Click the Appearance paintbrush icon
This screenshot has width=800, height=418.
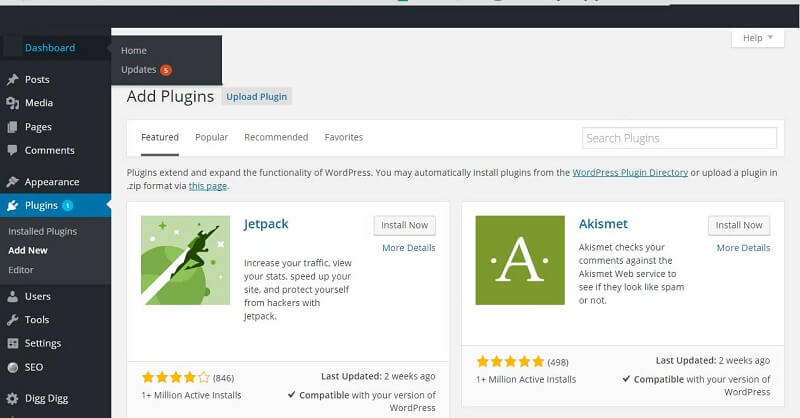12,182
